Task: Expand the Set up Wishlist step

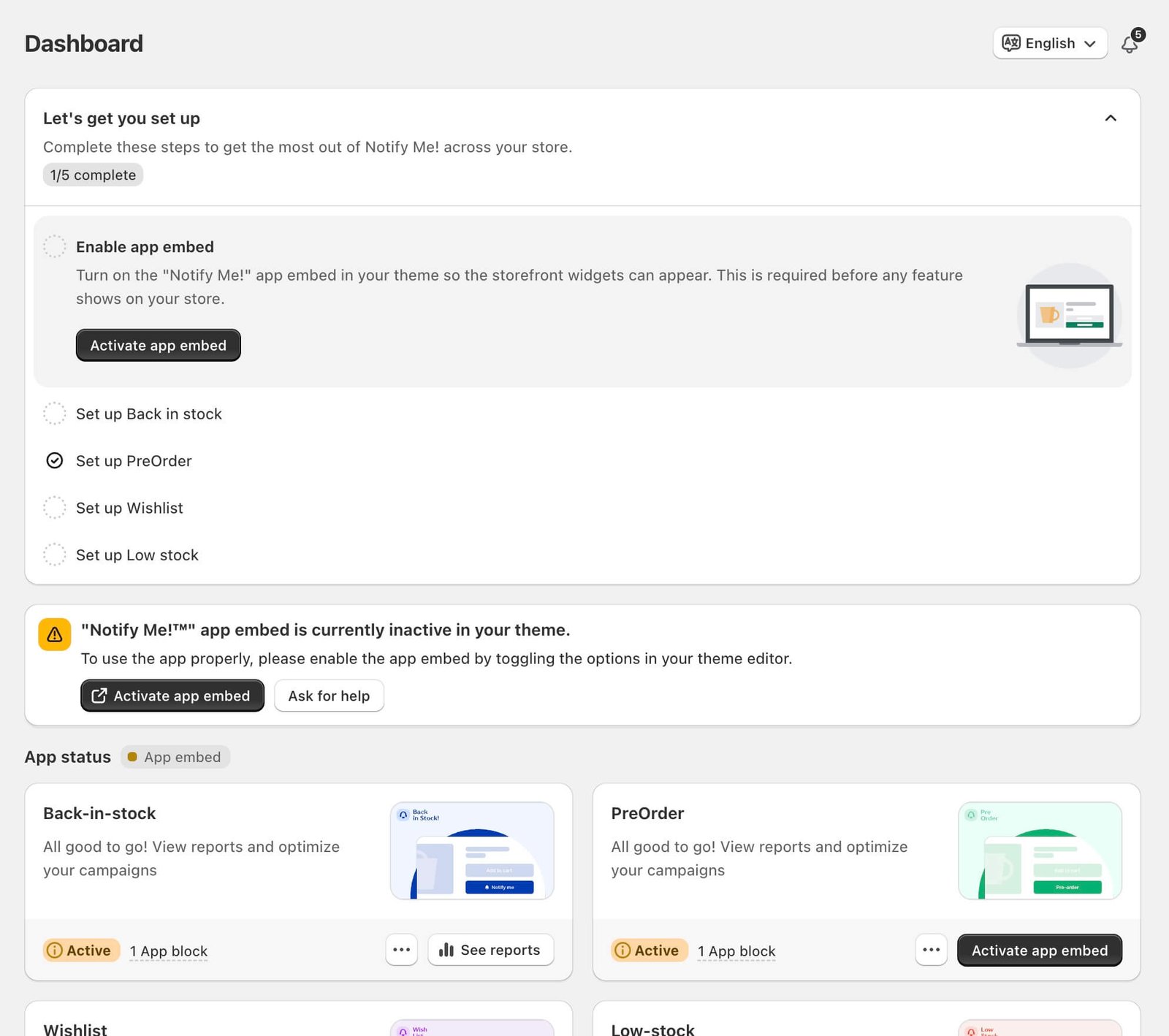Action: (x=129, y=508)
